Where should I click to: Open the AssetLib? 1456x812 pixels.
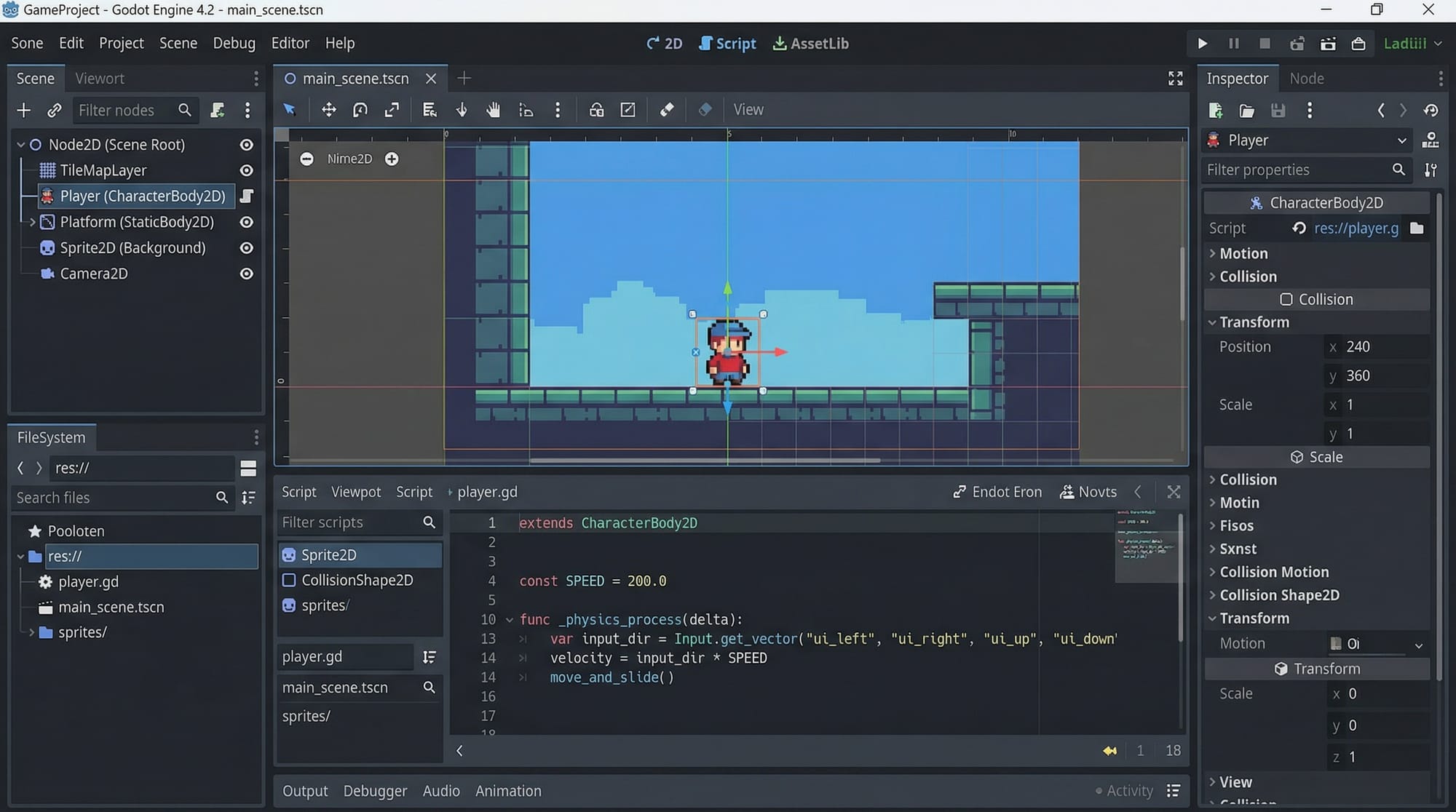(810, 43)
